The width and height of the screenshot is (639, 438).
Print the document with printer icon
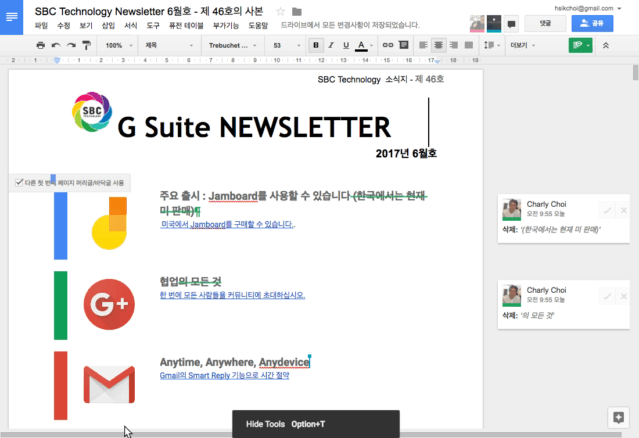[x=40, y=45]
